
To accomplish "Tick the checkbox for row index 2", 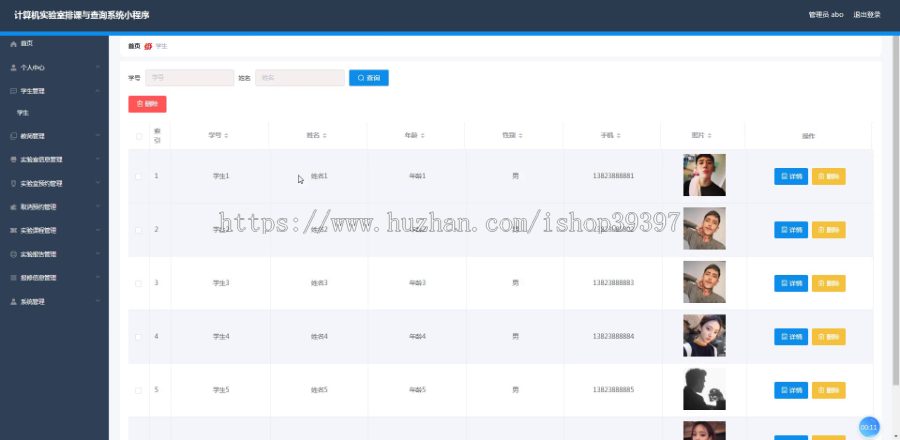I will pyautogui.click(x=138, y=229).
